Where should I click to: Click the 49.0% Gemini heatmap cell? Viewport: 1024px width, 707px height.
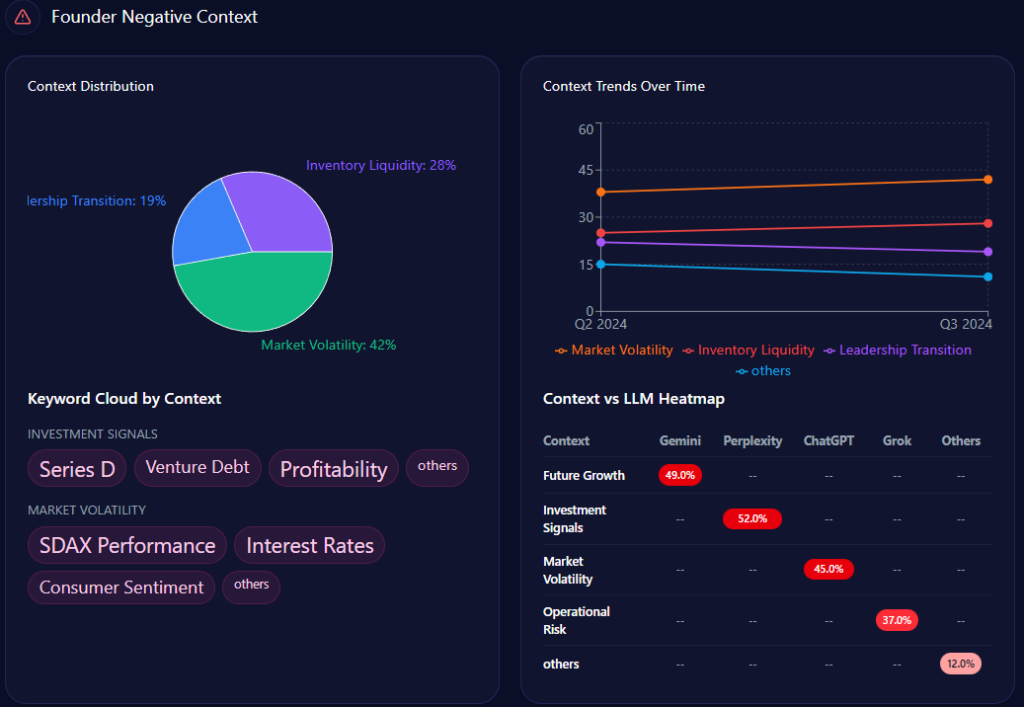680,476
